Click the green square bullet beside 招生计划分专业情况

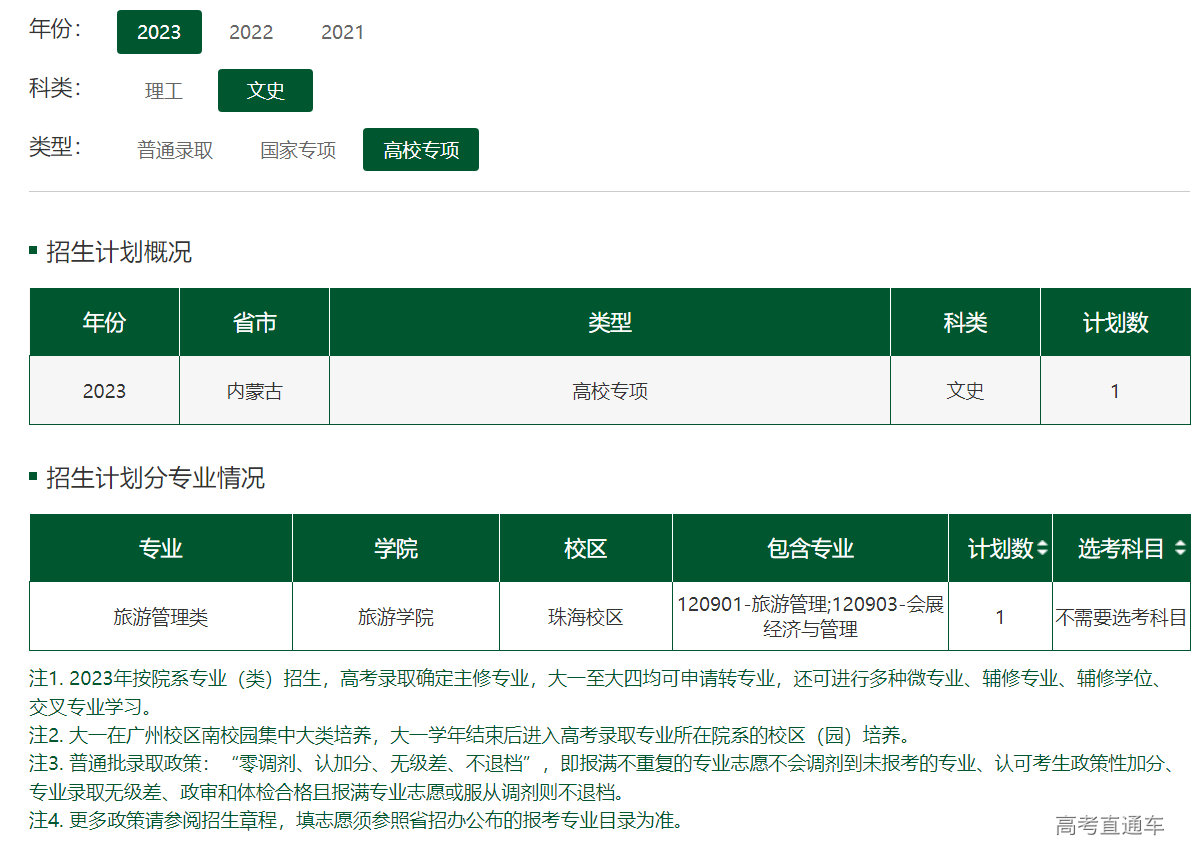pos(34,478)
